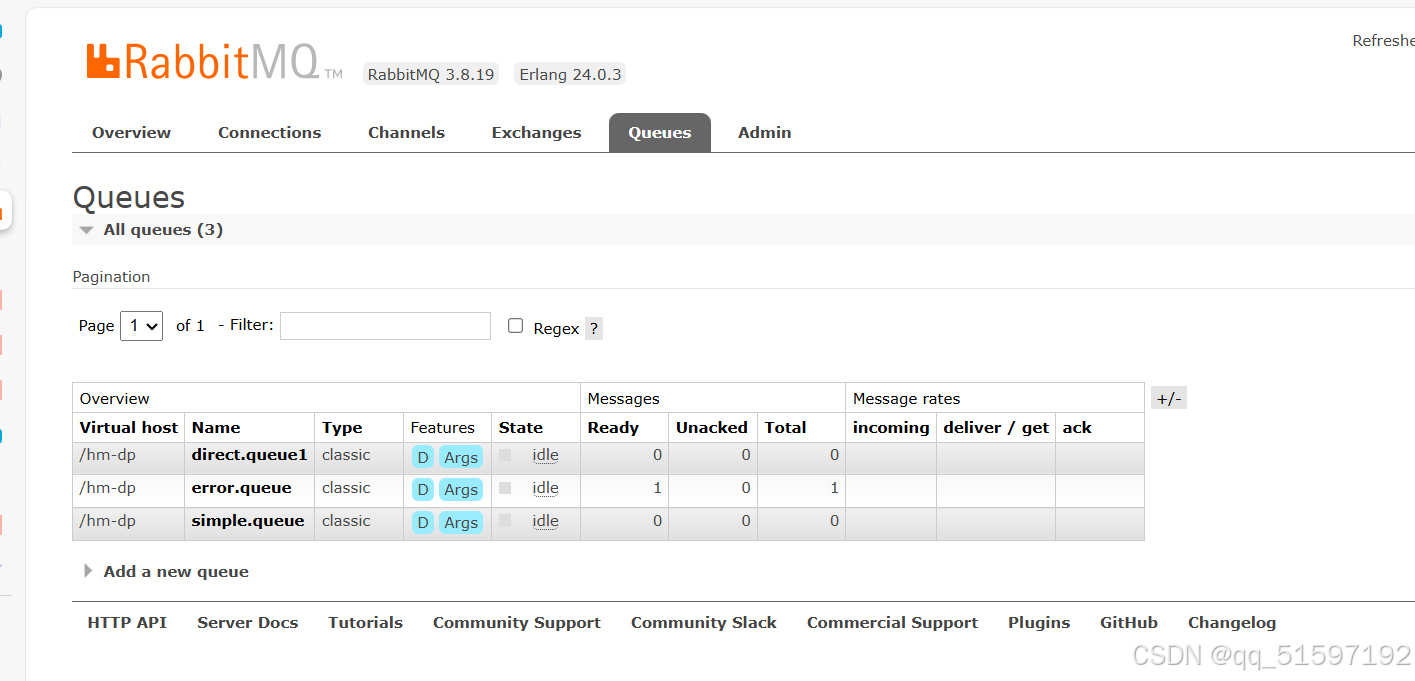1415x681 pixels.
Task: Click state indicator square for error.queue
Action: [x=505, y=488]
